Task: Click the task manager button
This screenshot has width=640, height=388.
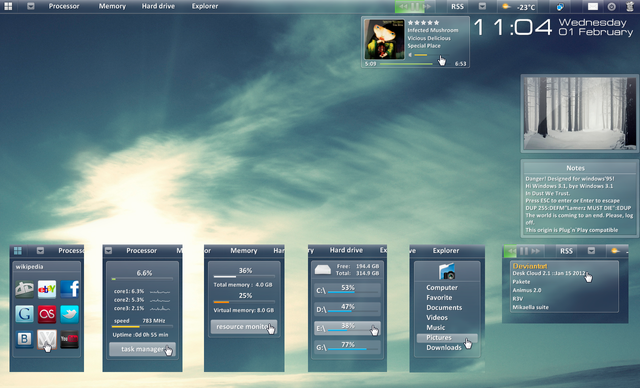Action: 142,349
